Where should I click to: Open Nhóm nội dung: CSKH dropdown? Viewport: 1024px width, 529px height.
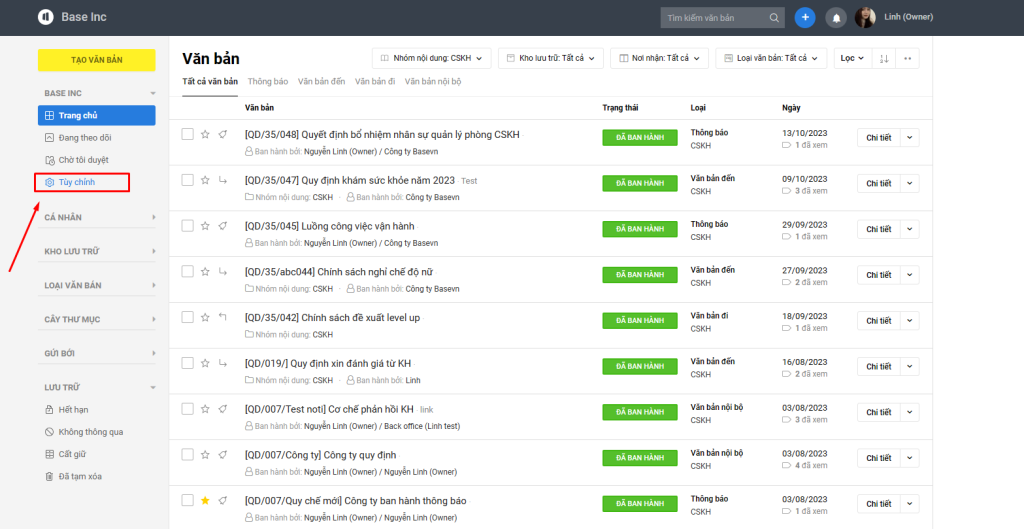(x=432, y=58)
